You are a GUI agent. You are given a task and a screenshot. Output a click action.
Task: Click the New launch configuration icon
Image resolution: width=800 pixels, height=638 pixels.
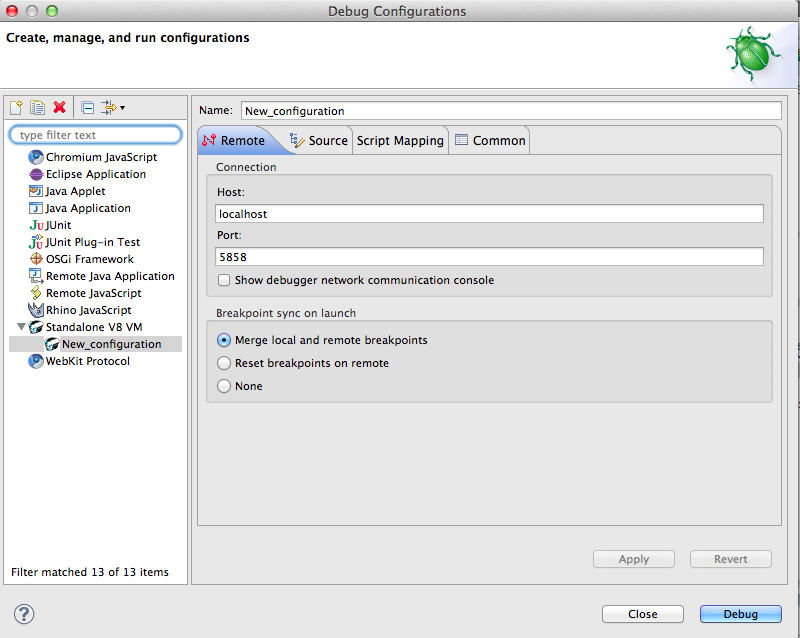(x=16, y=108)
